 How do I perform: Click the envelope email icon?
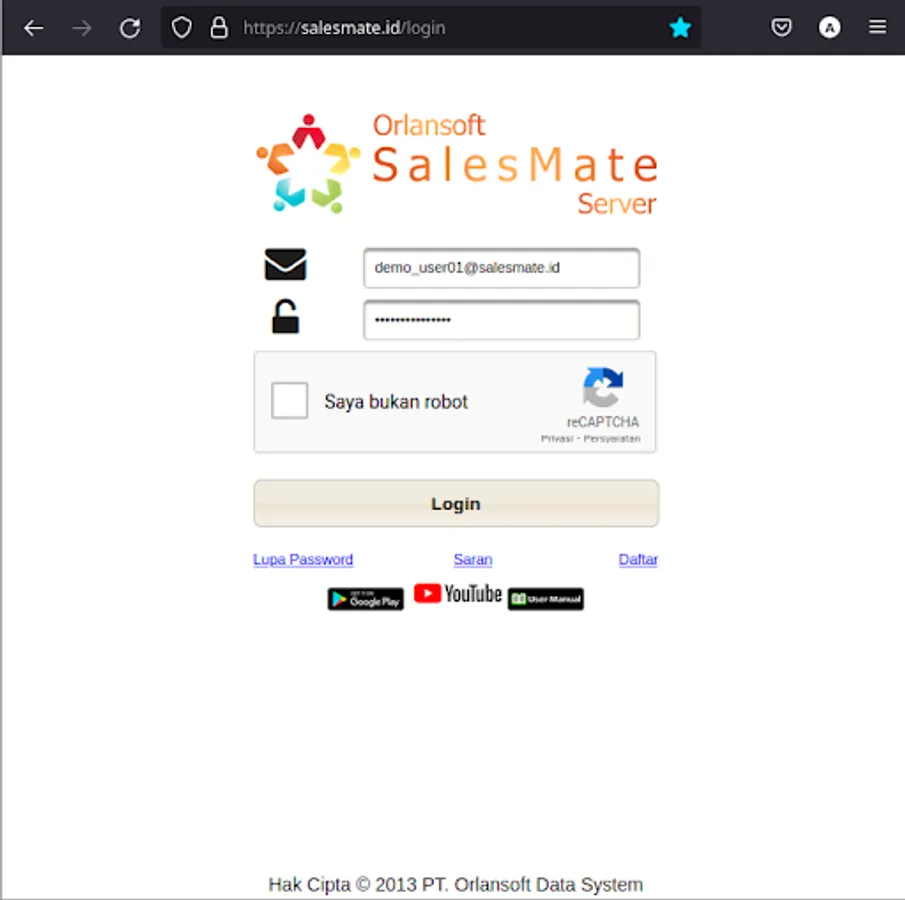(285, 264)
